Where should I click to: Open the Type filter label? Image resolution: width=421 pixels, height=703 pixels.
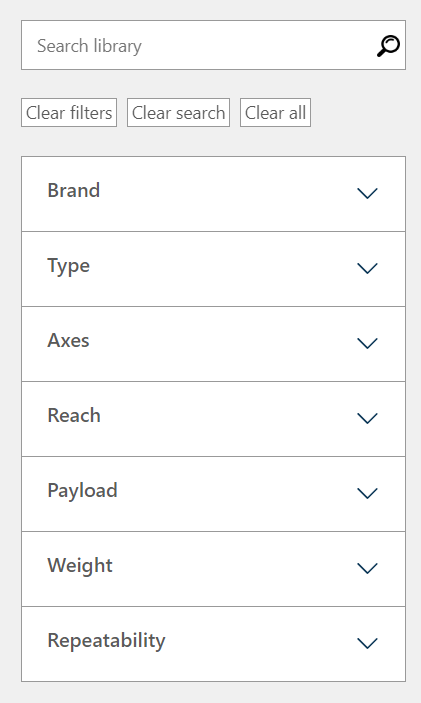69,266
